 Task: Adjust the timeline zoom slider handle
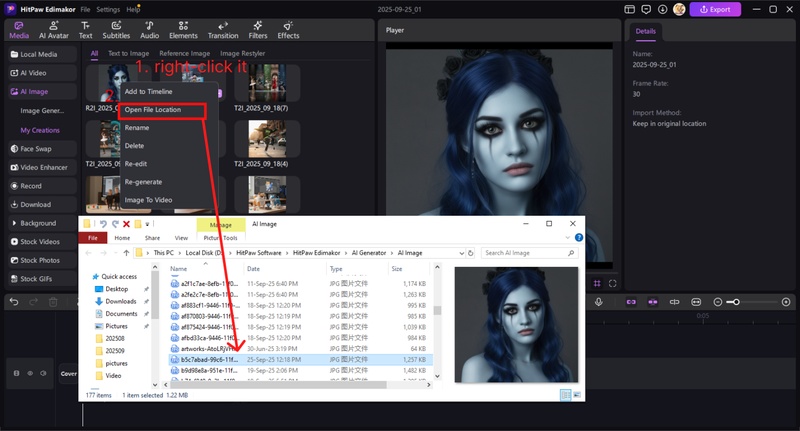[736, 302]
